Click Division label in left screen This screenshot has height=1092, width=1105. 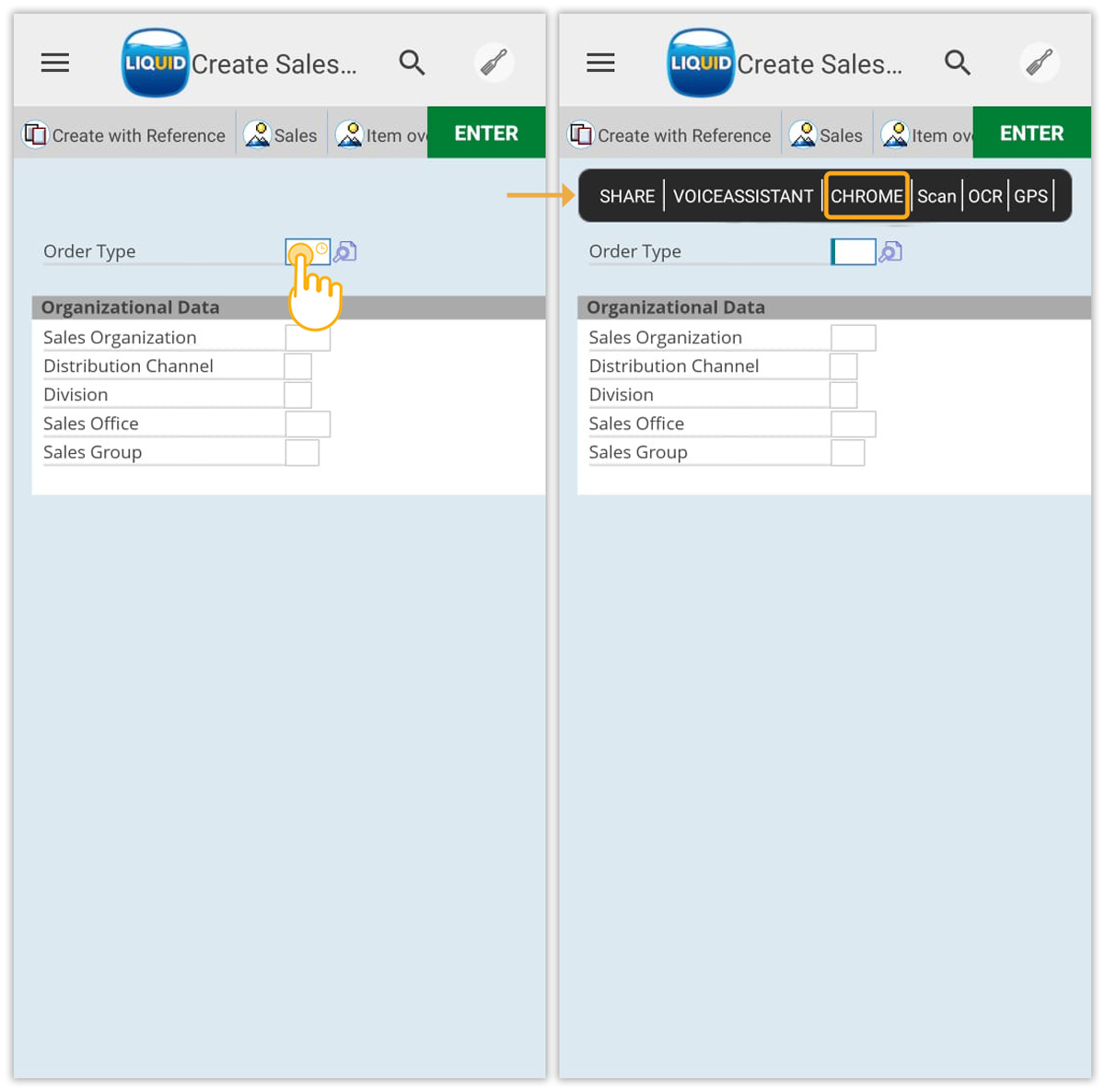[76, 395]
